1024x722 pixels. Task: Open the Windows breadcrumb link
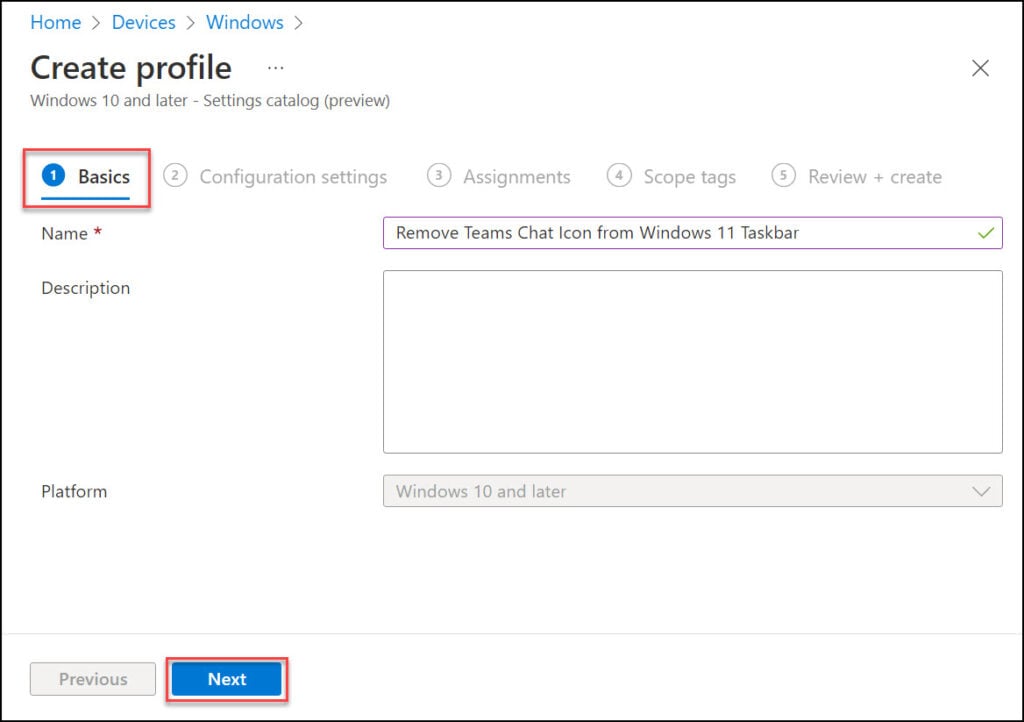click(245, 23)
